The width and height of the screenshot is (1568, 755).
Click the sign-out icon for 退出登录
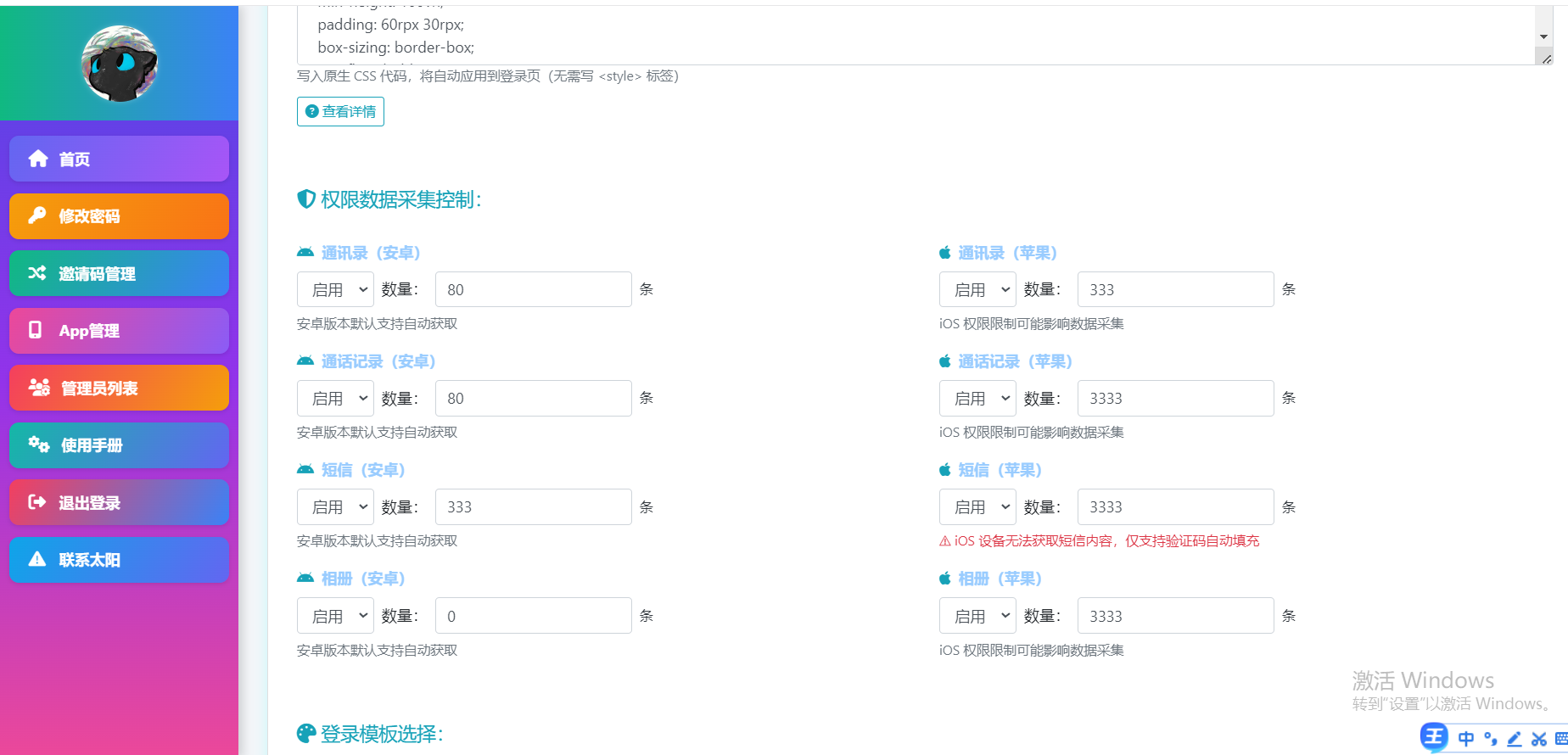pos(37,502)
